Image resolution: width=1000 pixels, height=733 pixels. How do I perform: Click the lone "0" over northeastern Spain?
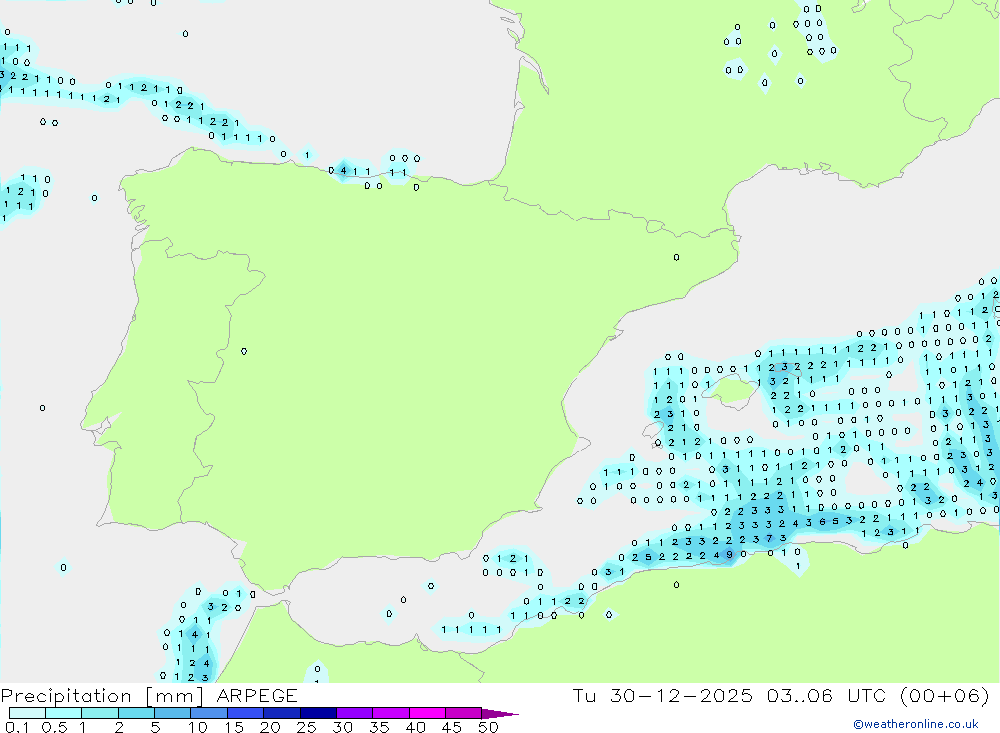676,257
